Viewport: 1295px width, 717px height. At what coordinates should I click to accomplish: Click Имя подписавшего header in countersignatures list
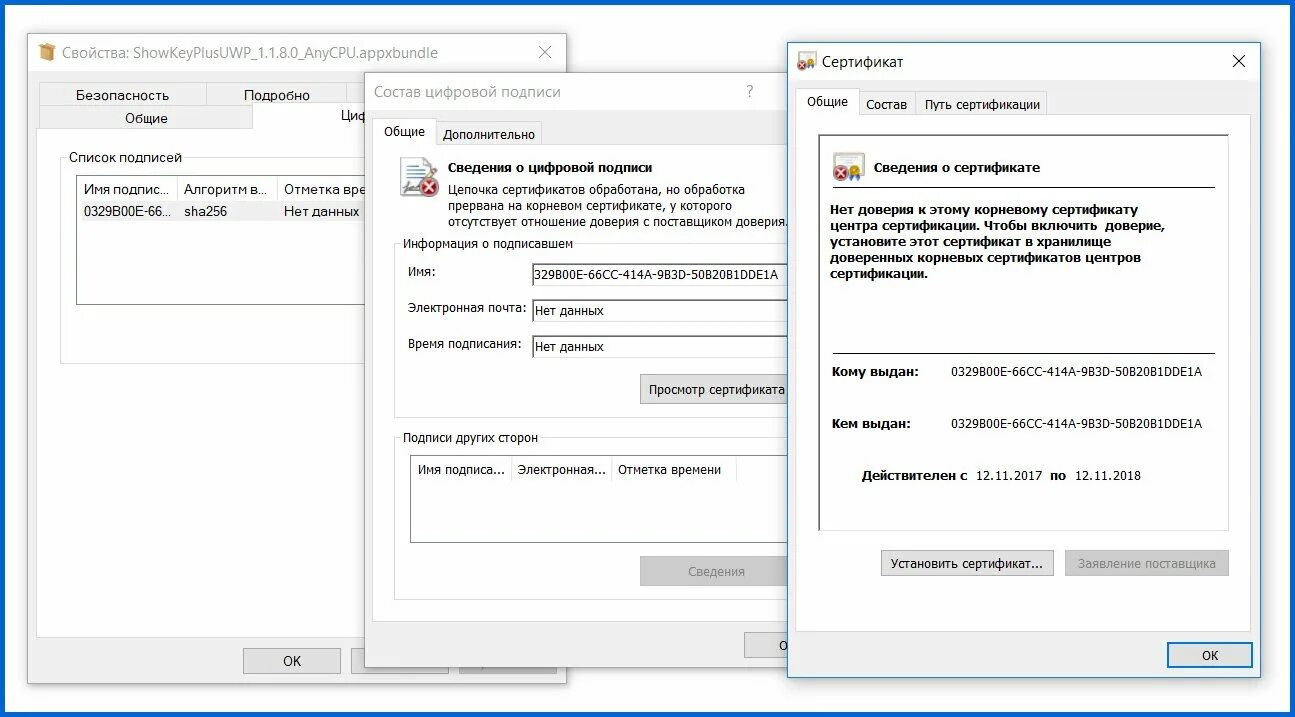click(x=461, y=469)
